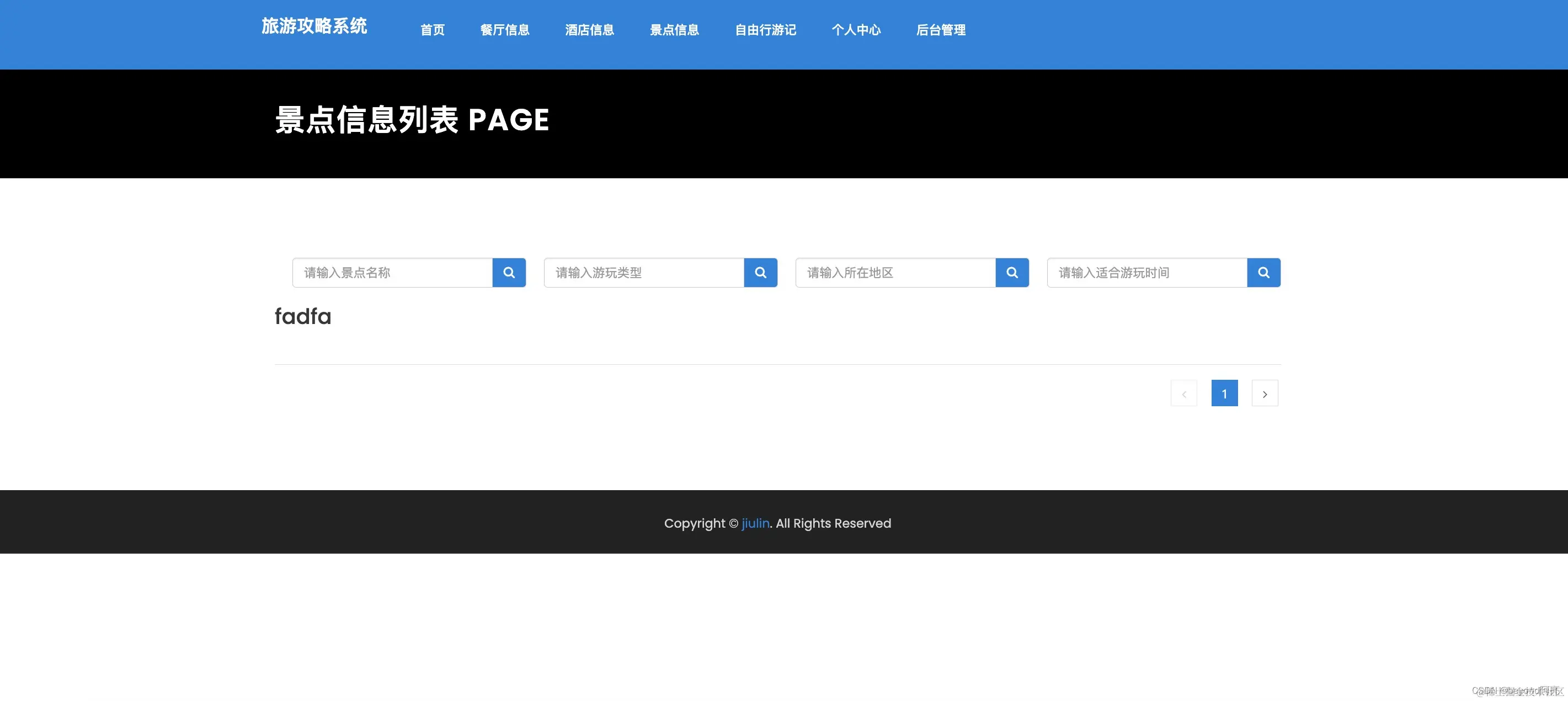Open 餐厅信息 menu item
Screen dimensions: 1568x701
click(504, 30)
